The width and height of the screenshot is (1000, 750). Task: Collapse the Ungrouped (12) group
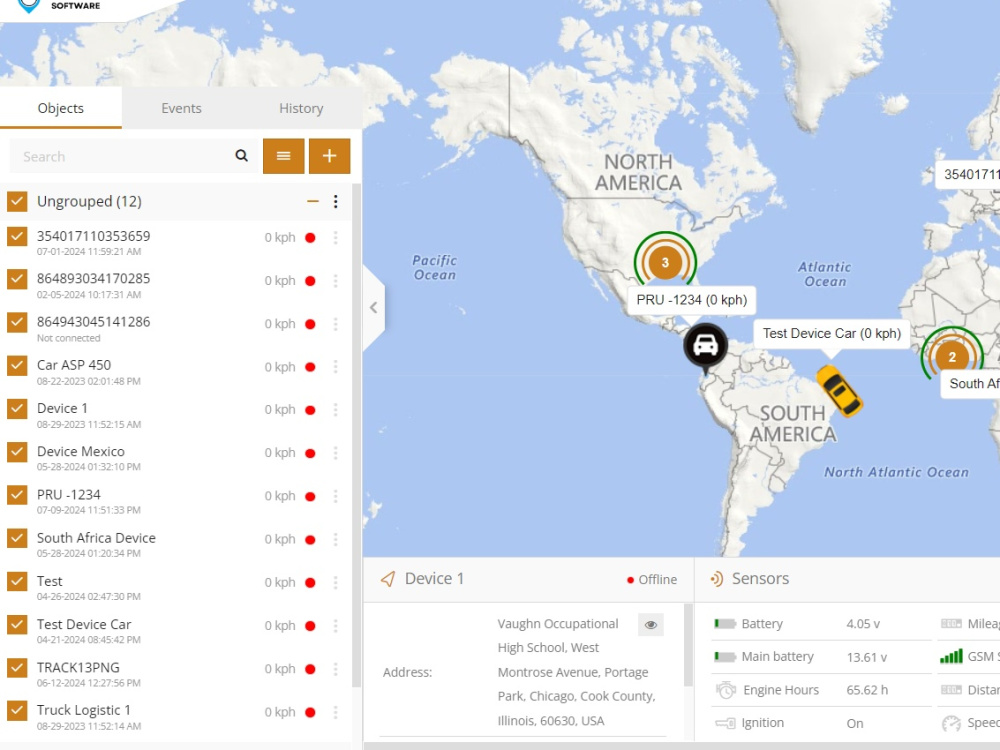point(312,202)
